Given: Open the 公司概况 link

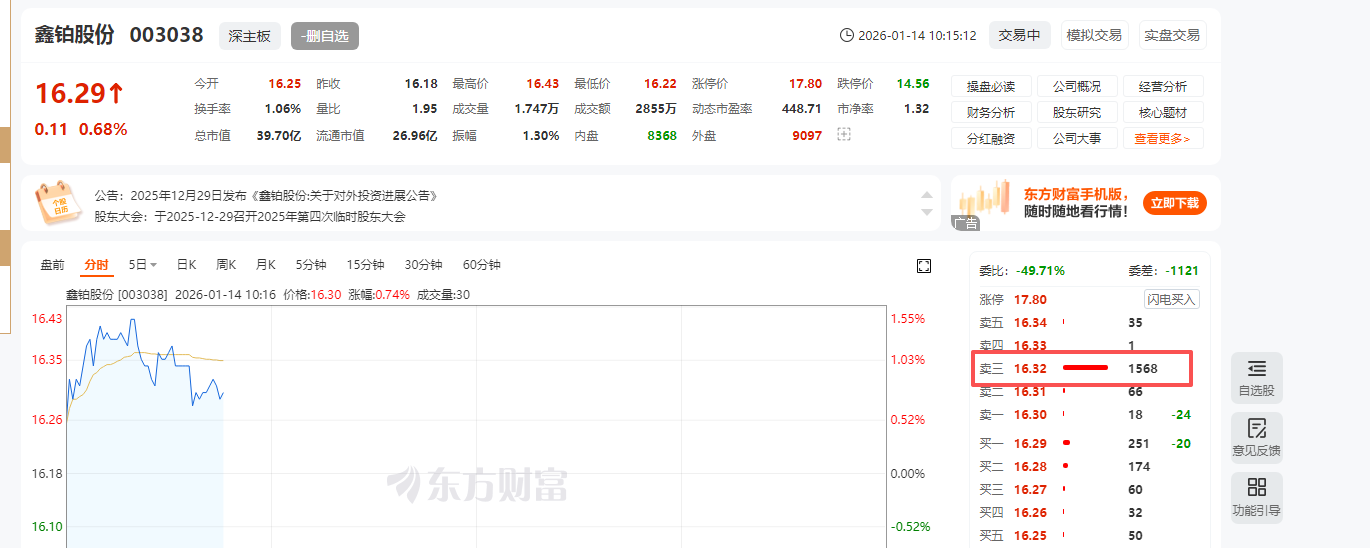Looking at the screenshot, I should tap(1077, 86).
